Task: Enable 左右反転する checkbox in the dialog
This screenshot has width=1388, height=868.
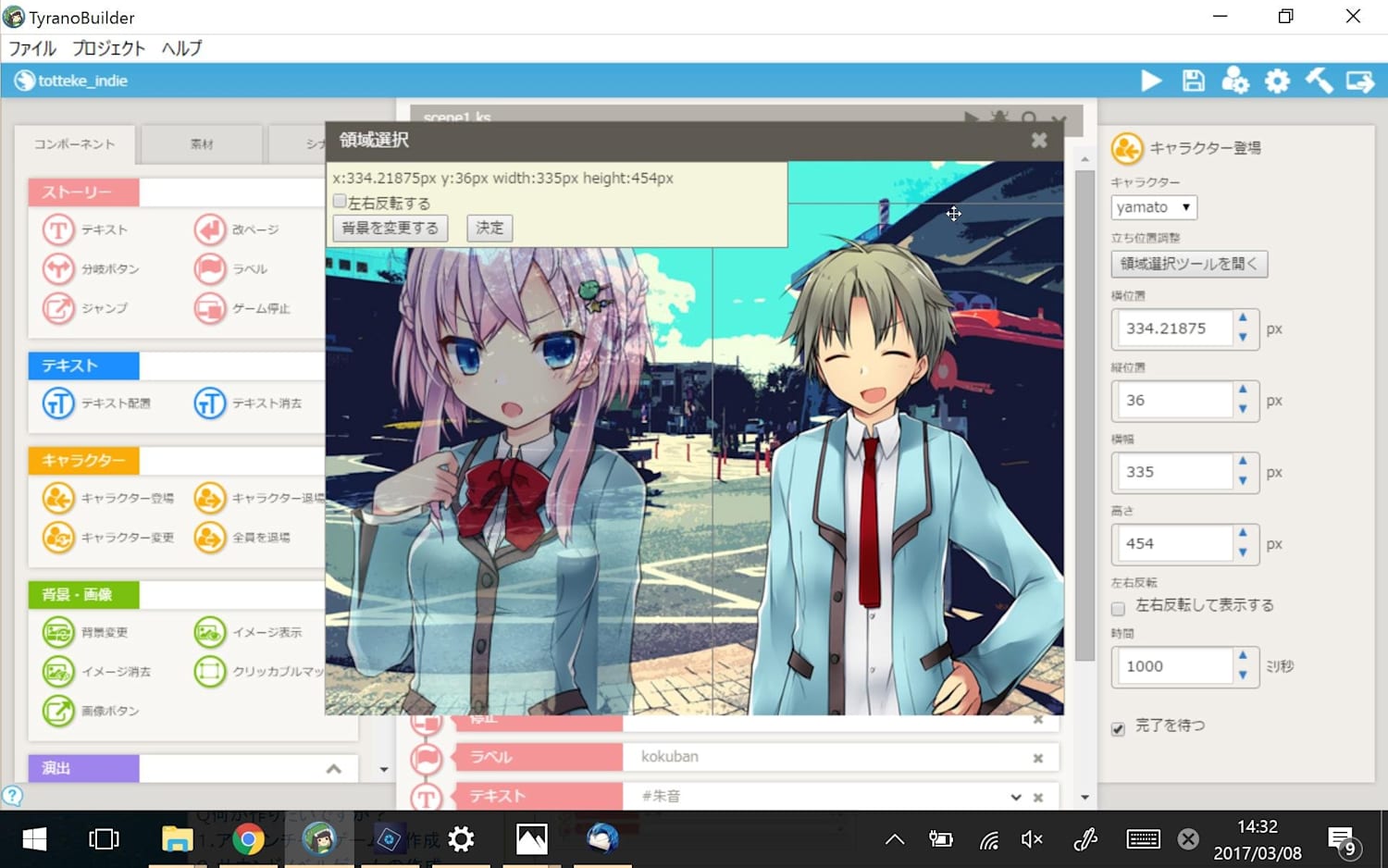Action: [x=340, y=202]
